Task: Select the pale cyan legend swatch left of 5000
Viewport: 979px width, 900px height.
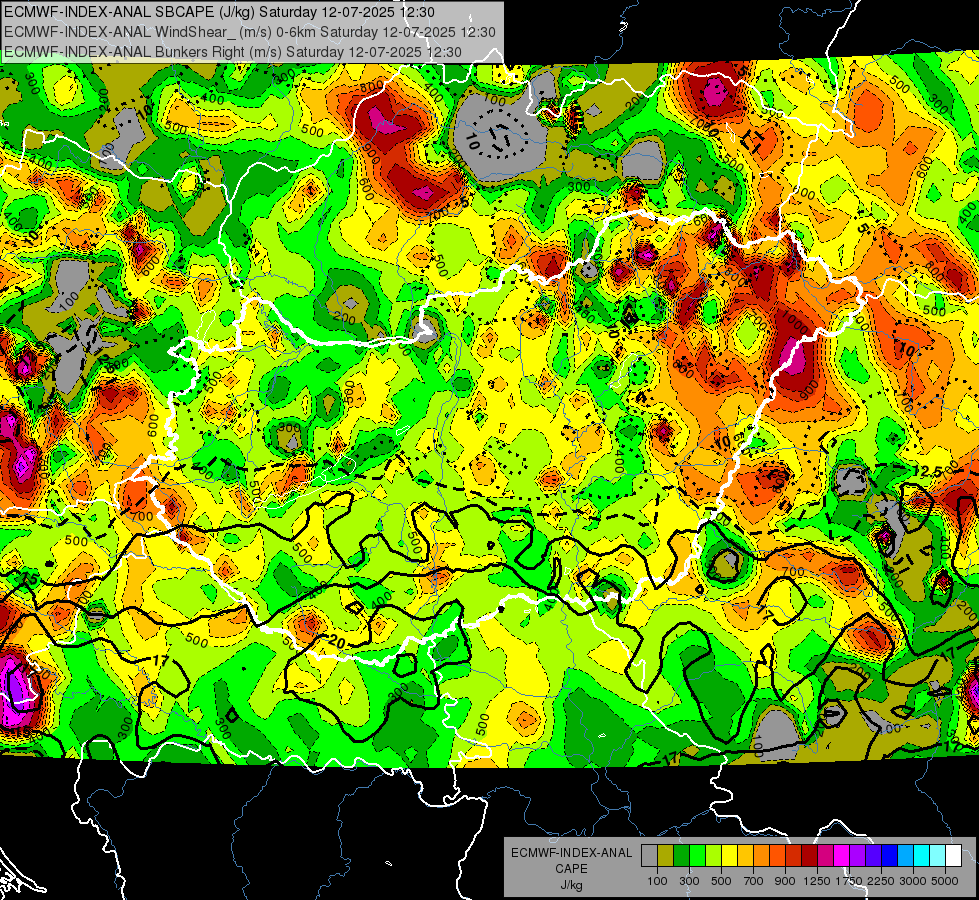Action: coord(938,856)
